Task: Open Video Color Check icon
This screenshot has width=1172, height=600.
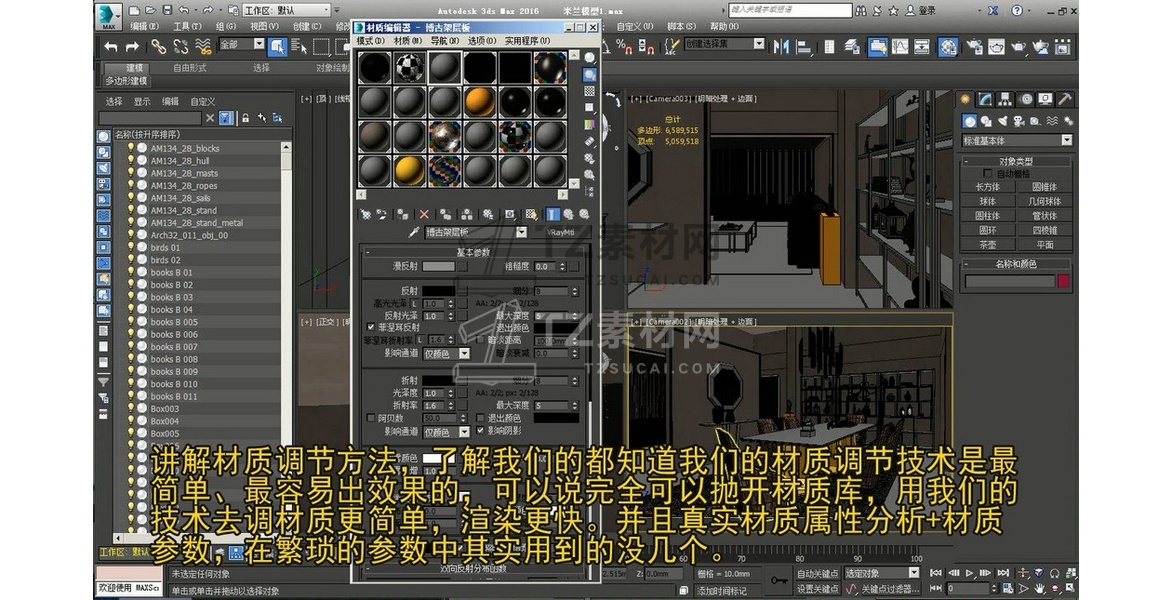Action: coord(590,125)
